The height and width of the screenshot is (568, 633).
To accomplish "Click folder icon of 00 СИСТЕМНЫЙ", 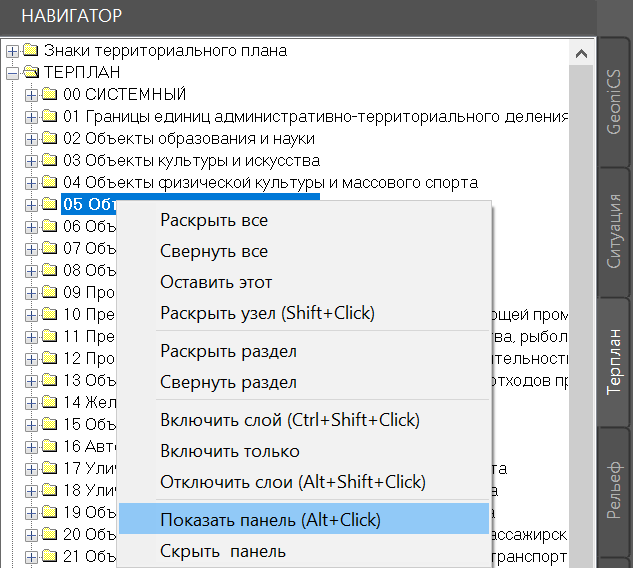I will (49, 95).
